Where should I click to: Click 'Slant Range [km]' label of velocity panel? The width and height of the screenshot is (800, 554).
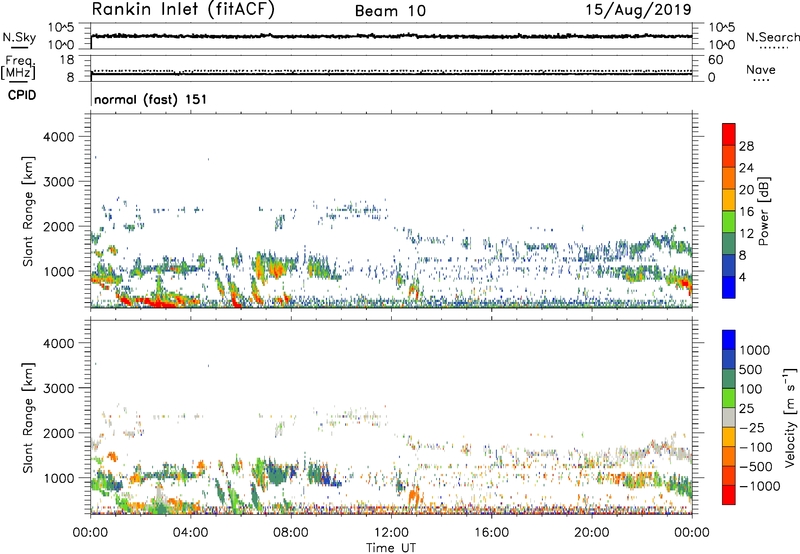point(28,418)
